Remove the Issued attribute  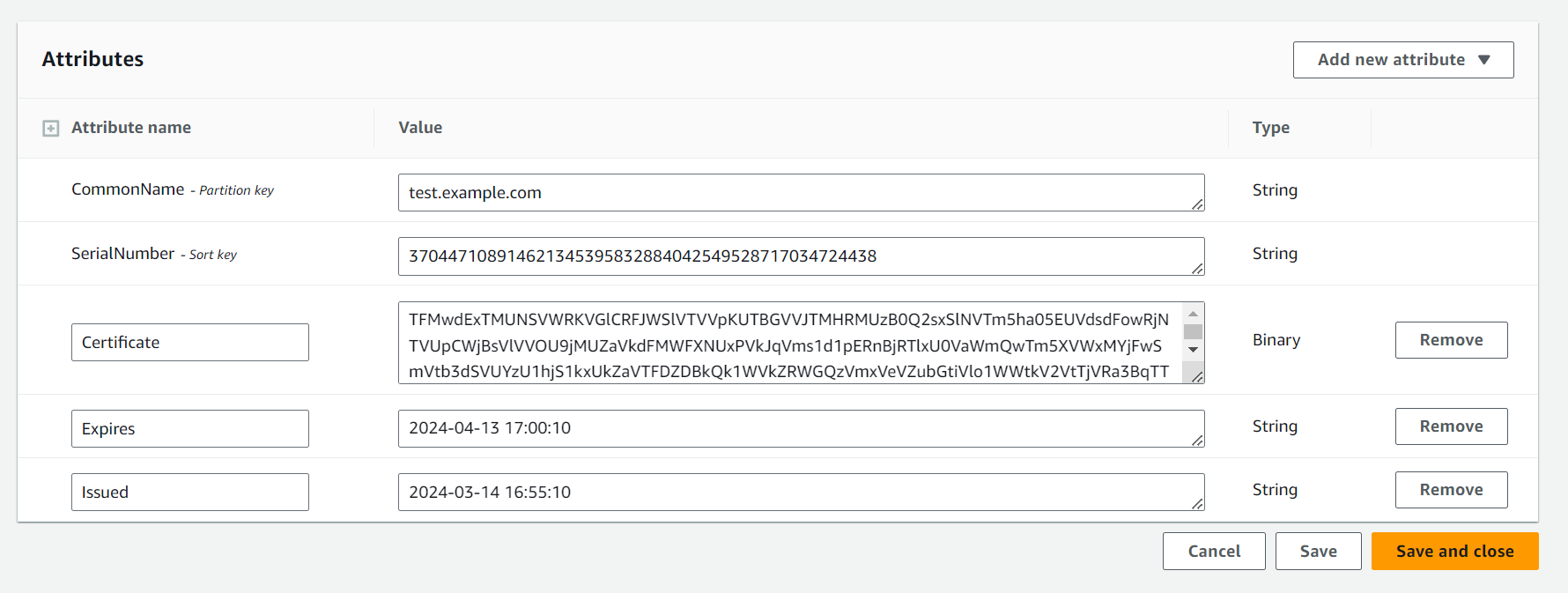click(1451, 489)
